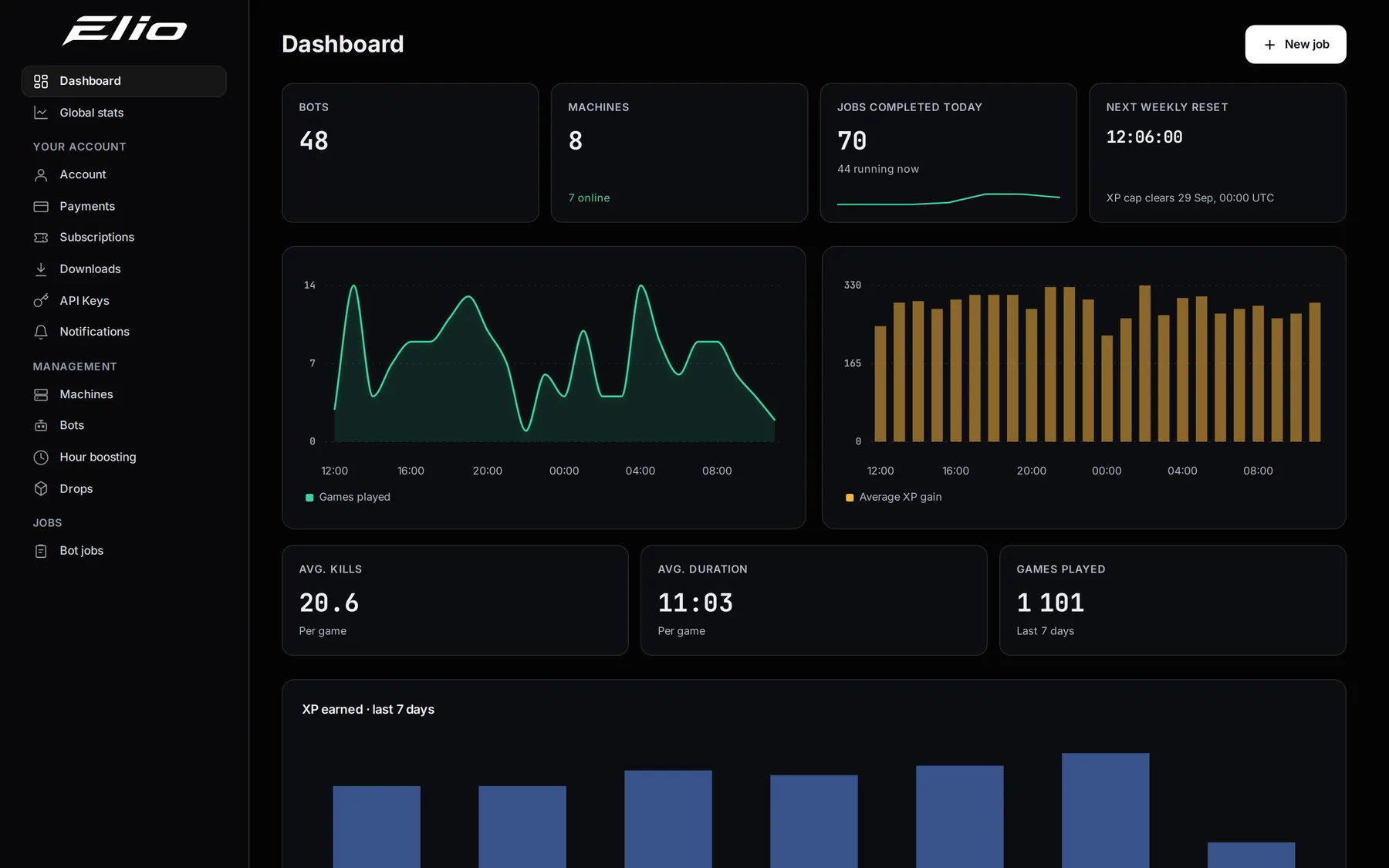Click the tallest XP earned bar
The width and height of the screenshot is (1389, 868).
click(x=1105, y=810)
